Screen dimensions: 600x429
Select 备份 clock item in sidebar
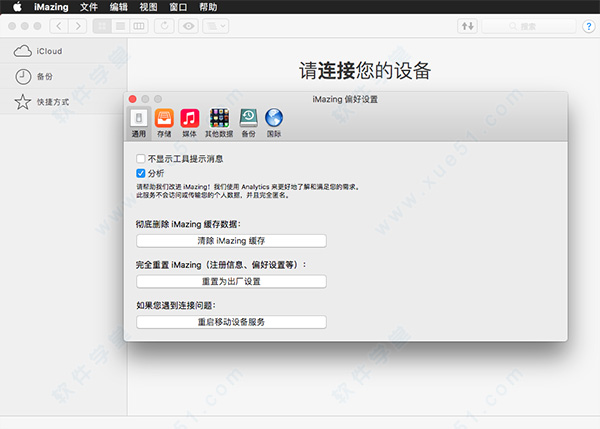(x=64, y=77)
